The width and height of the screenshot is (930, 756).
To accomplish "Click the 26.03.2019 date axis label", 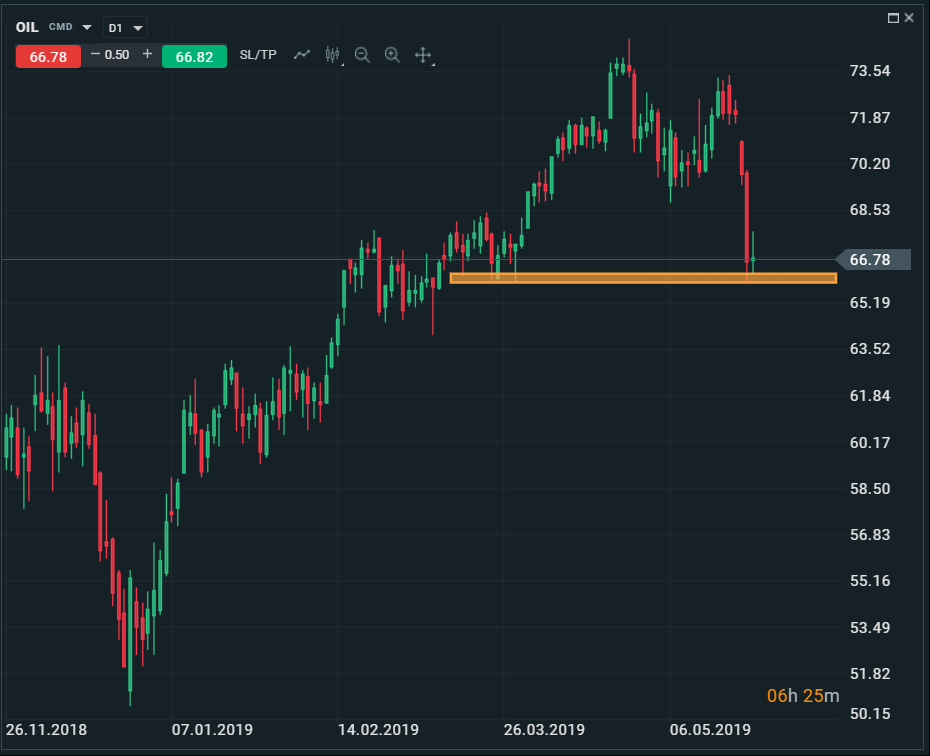I will [x=544, y=729].
